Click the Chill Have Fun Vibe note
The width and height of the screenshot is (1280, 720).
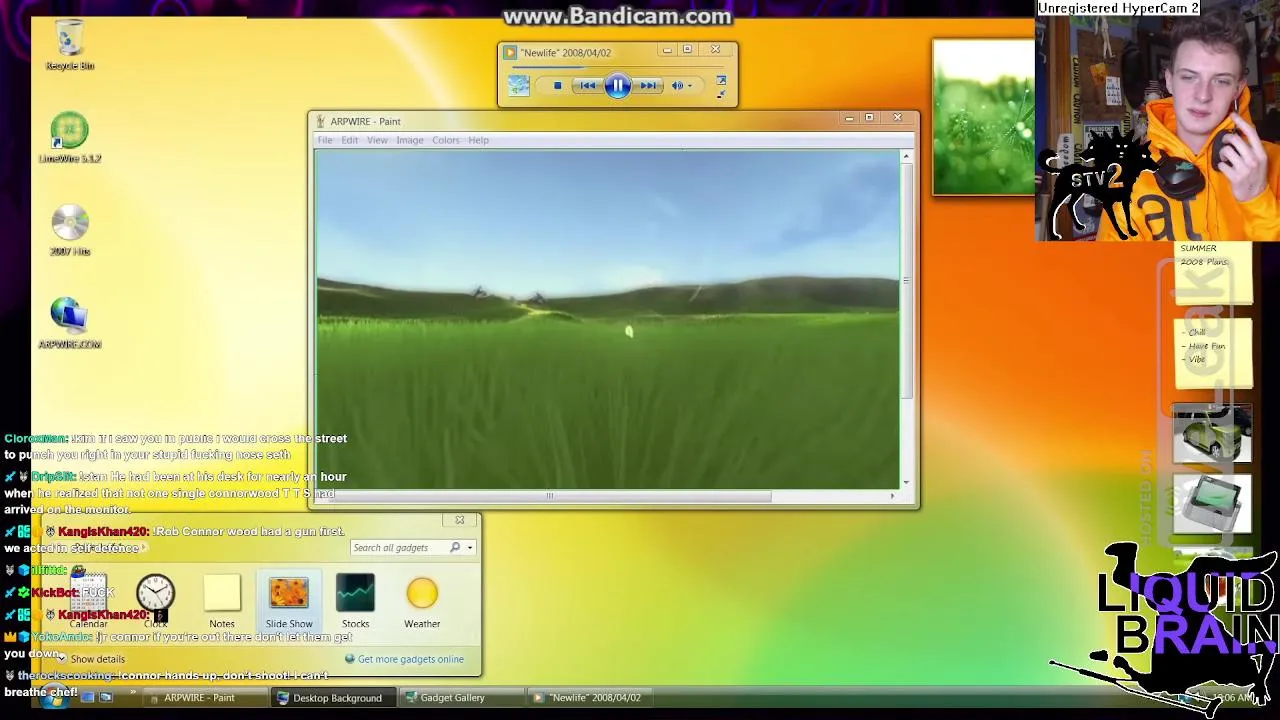tap(1213, 352)
